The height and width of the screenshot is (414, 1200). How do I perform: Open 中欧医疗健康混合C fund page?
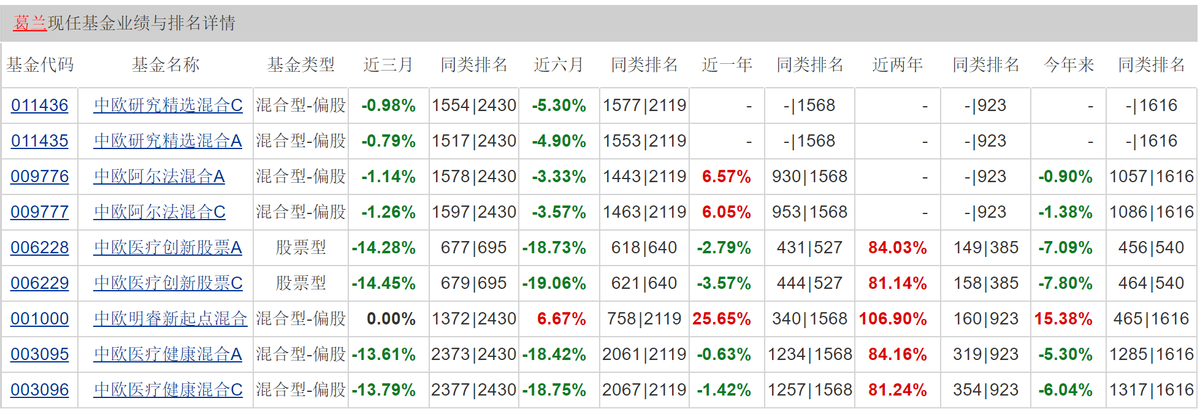point(168,390)
